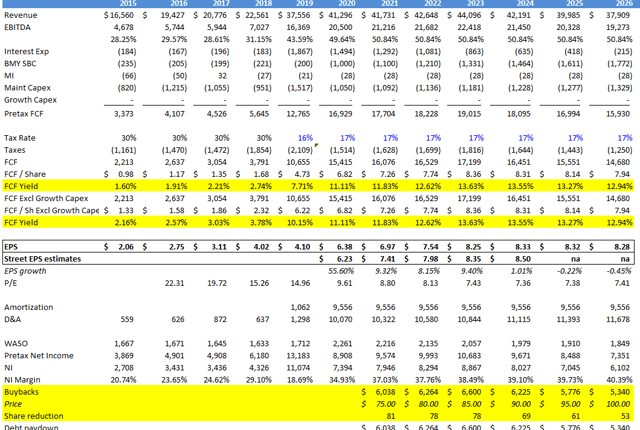Select the WASO row label

click(16, 344)
